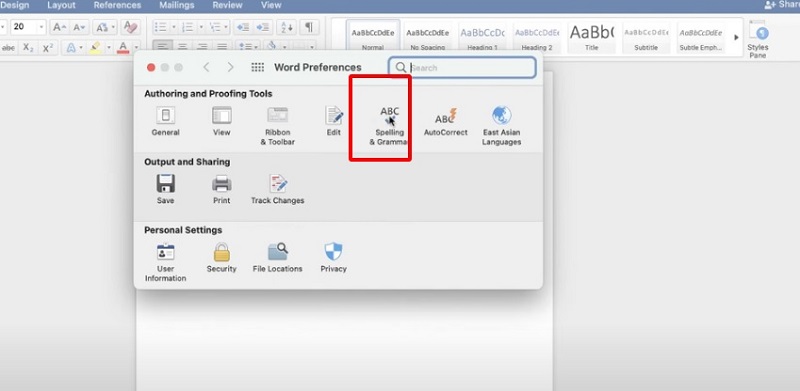This screenshot has width=800, height=391.
Task: Decrease font size in ribbon
Action: pyautogui.click(x=79, y=27)
